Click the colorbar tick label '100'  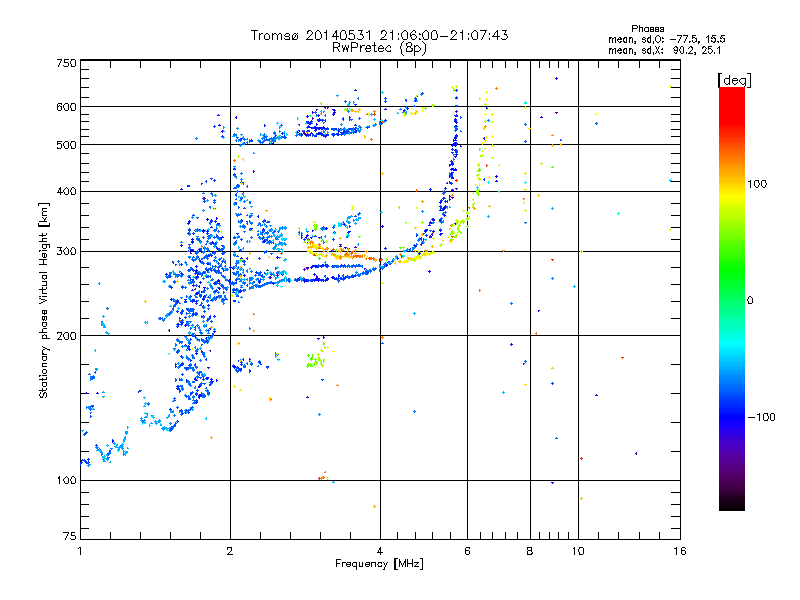(x=757, y=184)
